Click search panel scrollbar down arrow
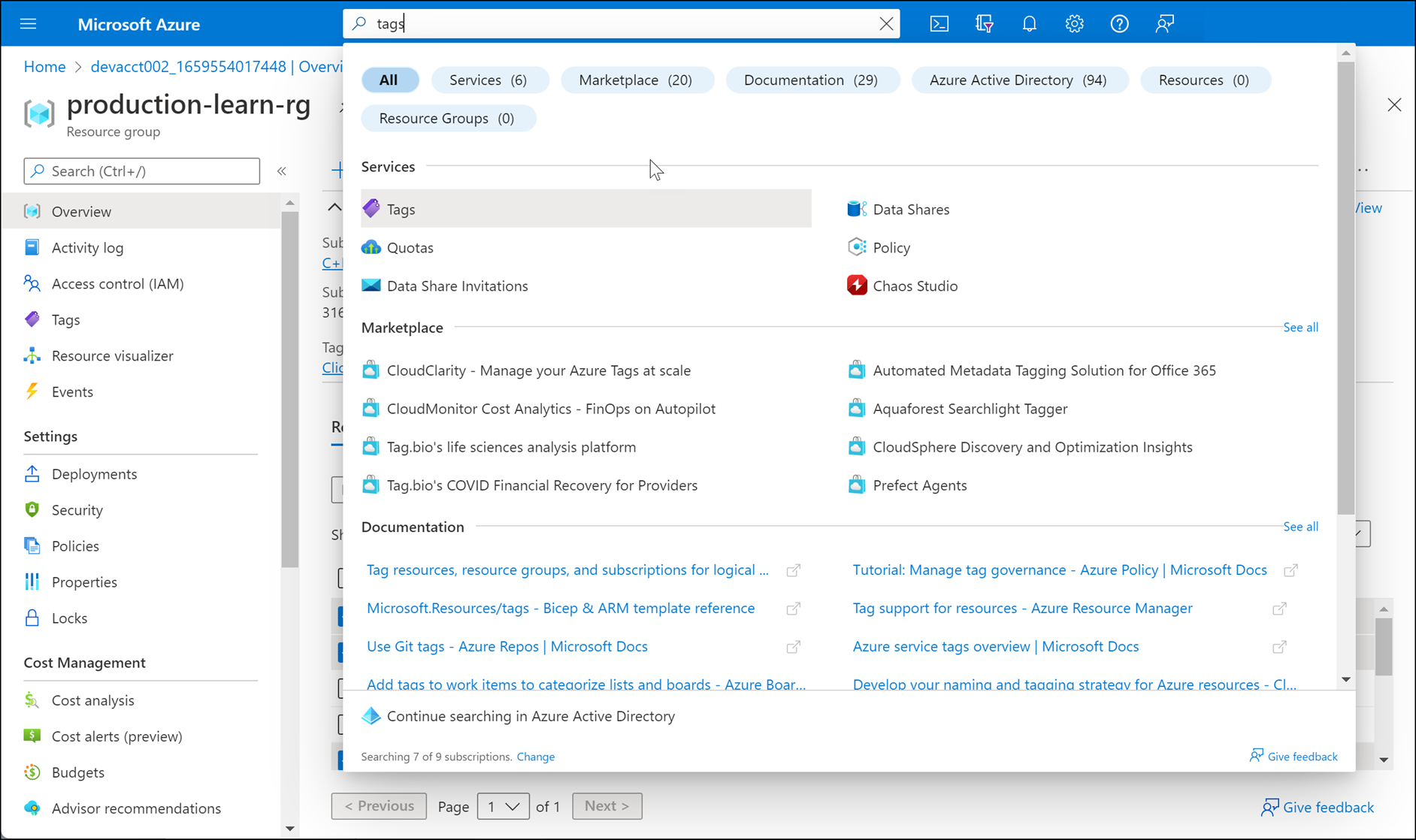The height and width of the screenshot is (840, 1416). pyautogui.click(x=1346, y=679)
